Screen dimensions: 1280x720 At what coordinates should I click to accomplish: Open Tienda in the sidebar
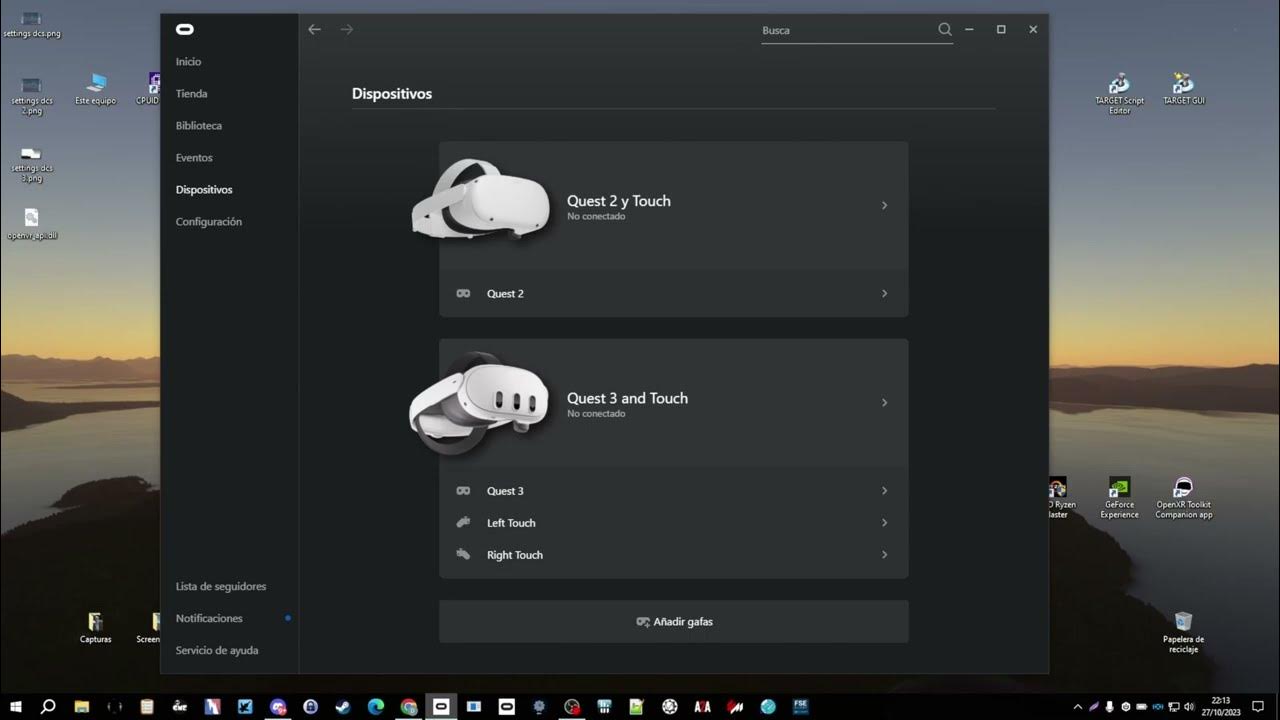coord(191,94)
